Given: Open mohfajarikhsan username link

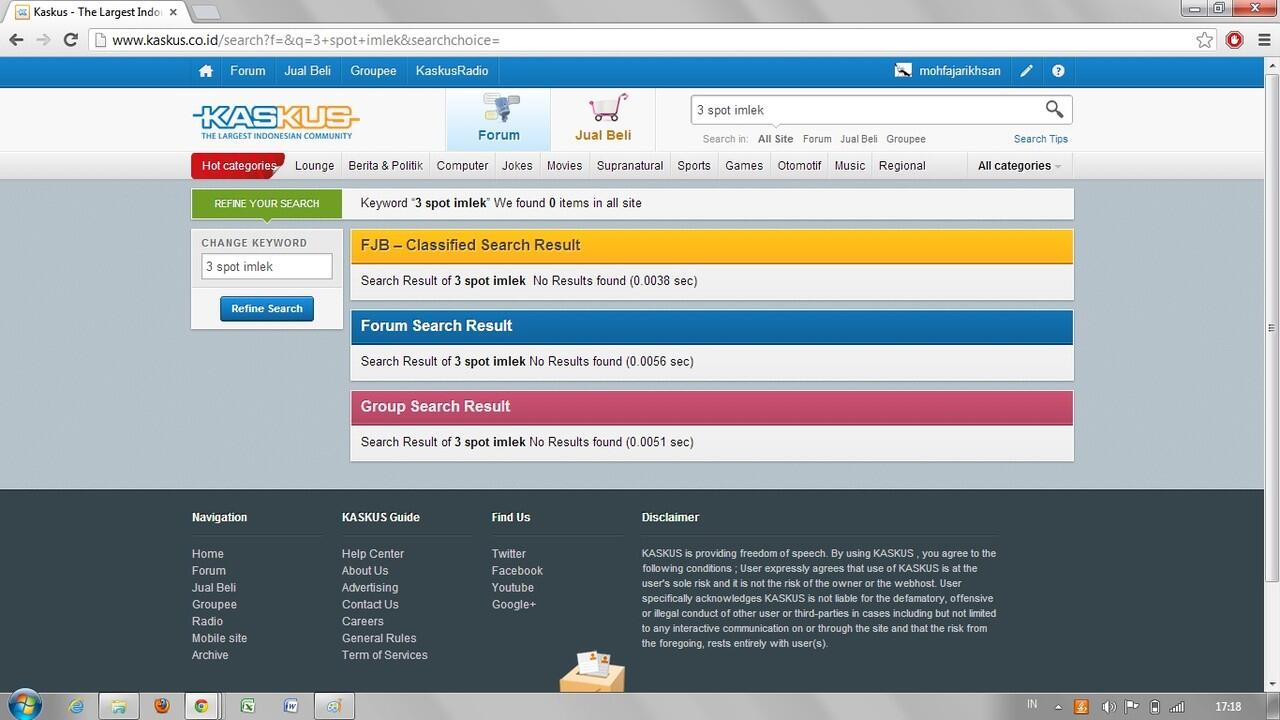Looking at the screenshot, I should [x=959, y=71].
